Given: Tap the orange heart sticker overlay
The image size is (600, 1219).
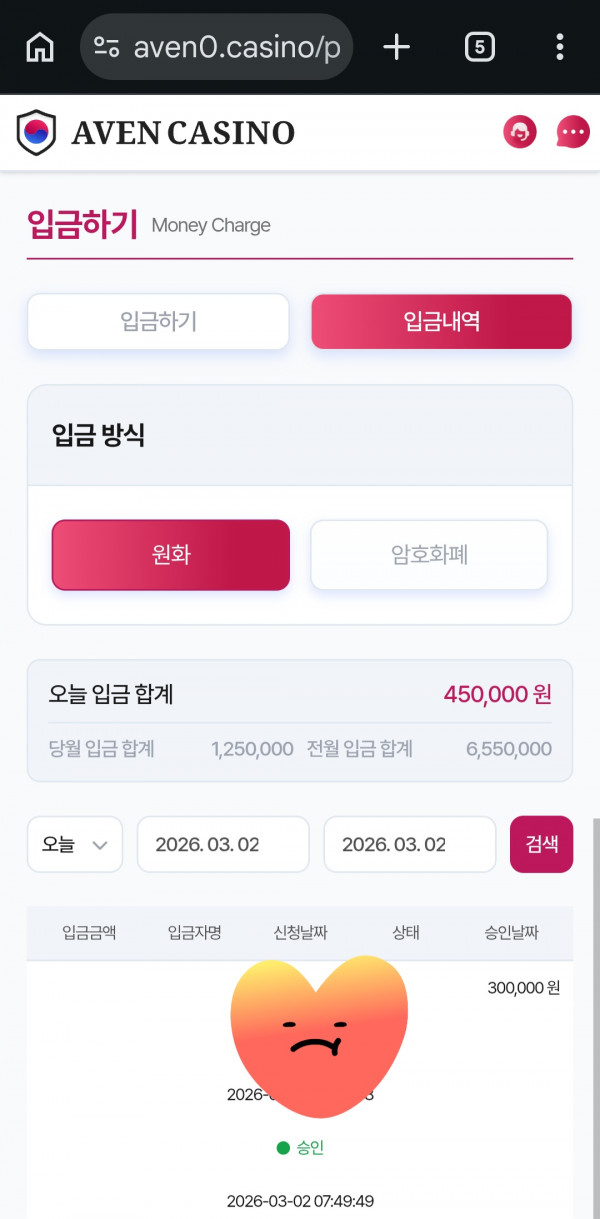Looking at the screenshot, I should [x=318, y=1037].
